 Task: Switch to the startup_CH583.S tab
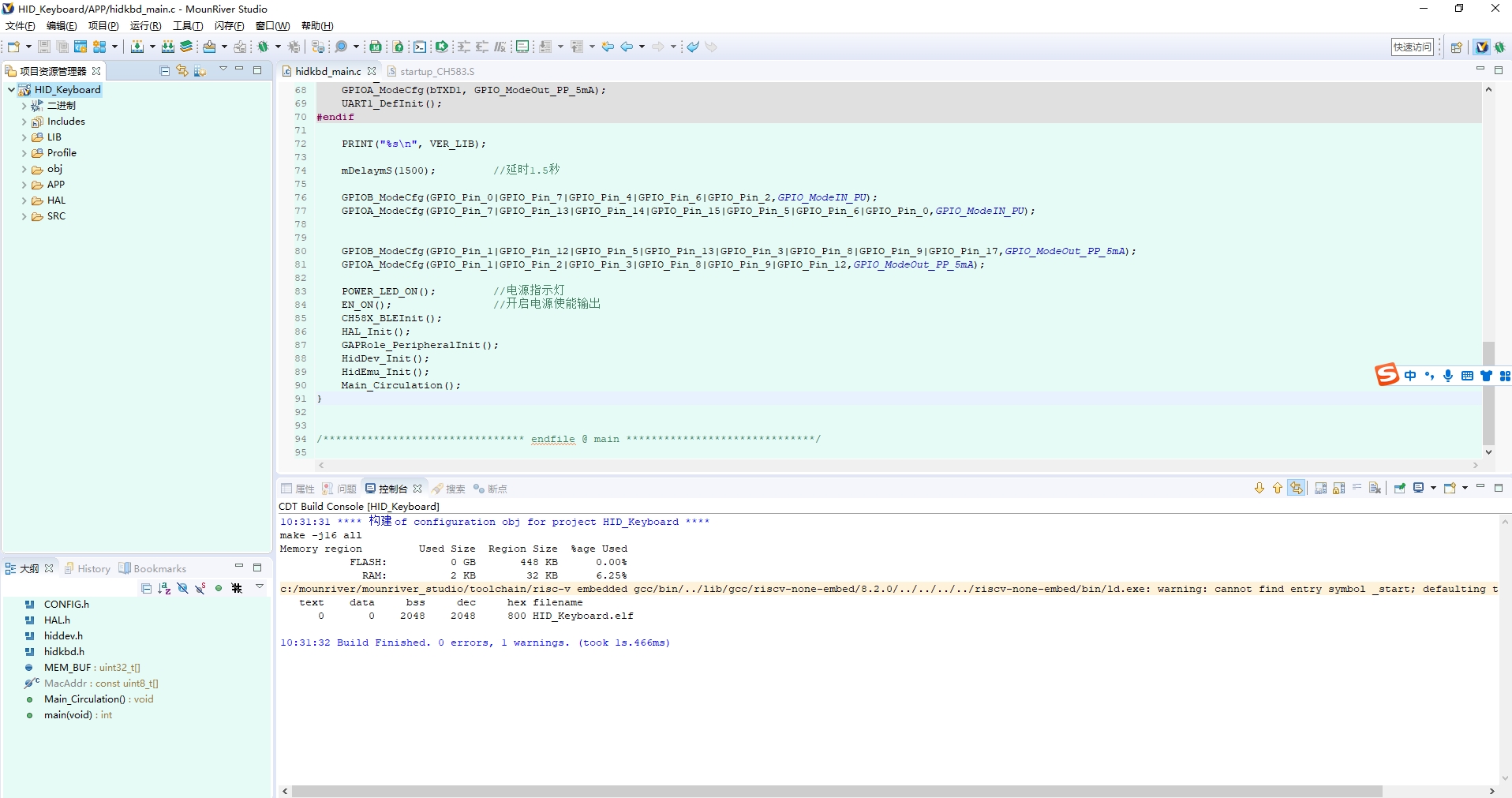(431, 71)
